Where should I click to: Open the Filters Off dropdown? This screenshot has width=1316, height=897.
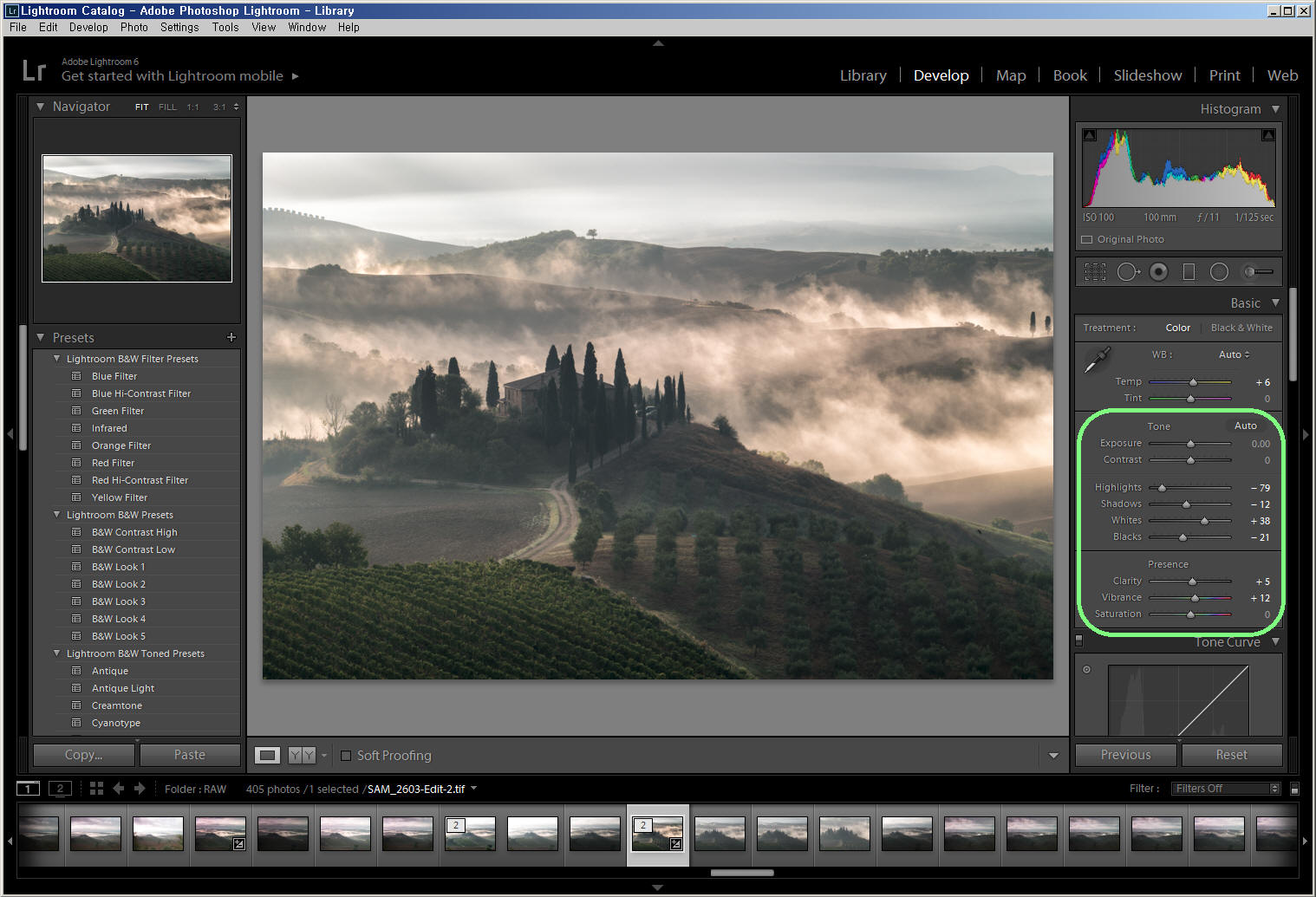[1225, 789]
